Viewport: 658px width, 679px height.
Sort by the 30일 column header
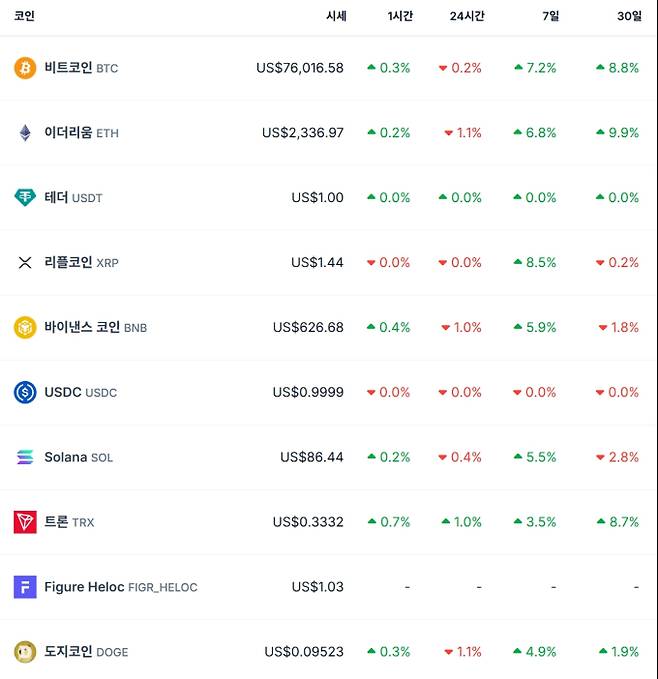click(x=629, y=16)
